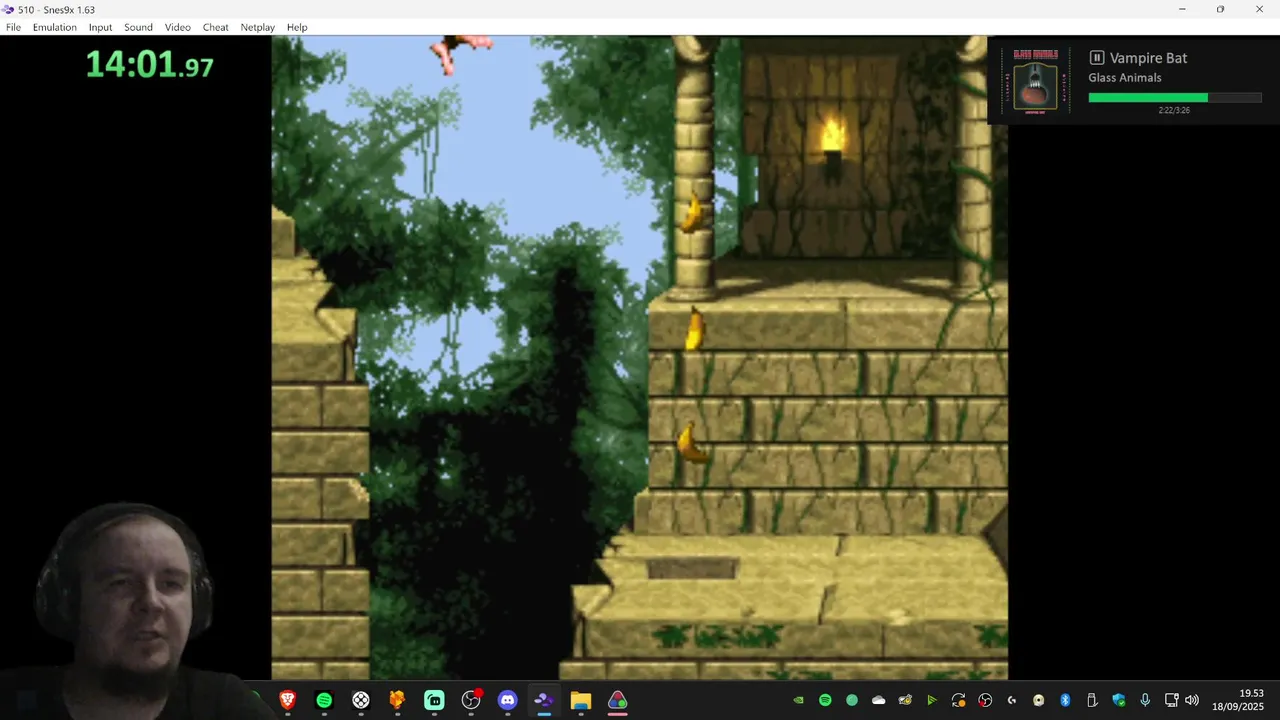Open Discord from the taskbar
This screenshot has height=720, width=1280.
[507, 701]
